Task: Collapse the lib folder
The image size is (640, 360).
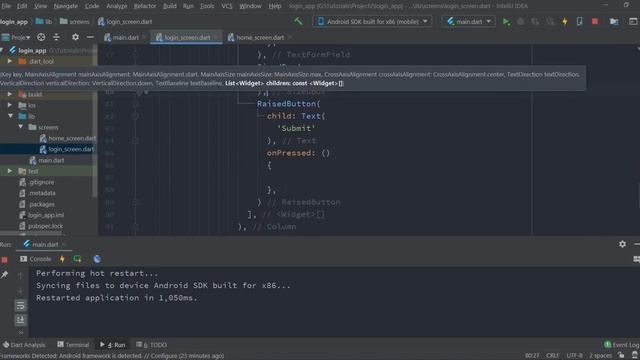Action: (10, 116)
